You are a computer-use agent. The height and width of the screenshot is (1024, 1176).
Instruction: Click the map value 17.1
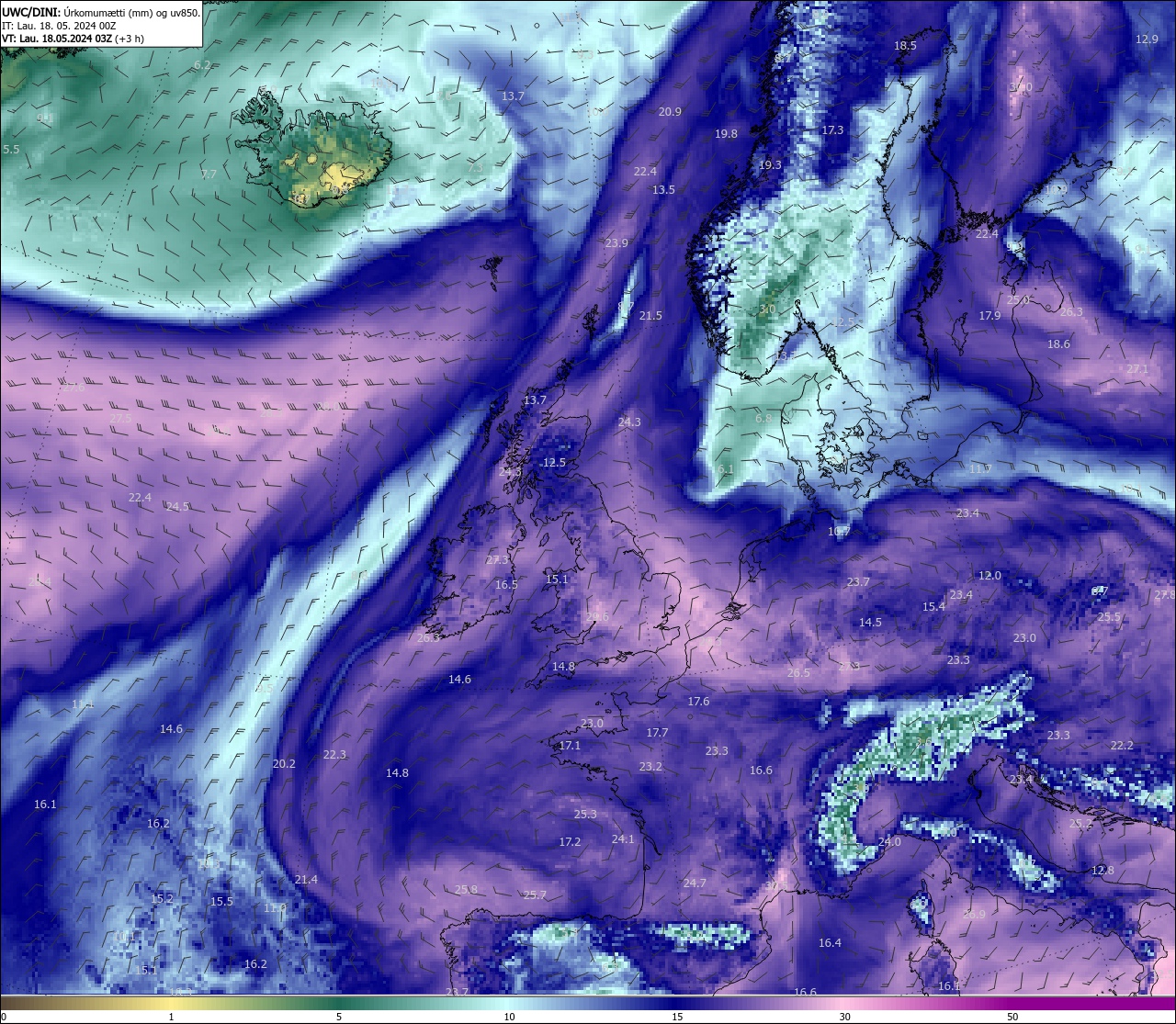tap(570, 746)
